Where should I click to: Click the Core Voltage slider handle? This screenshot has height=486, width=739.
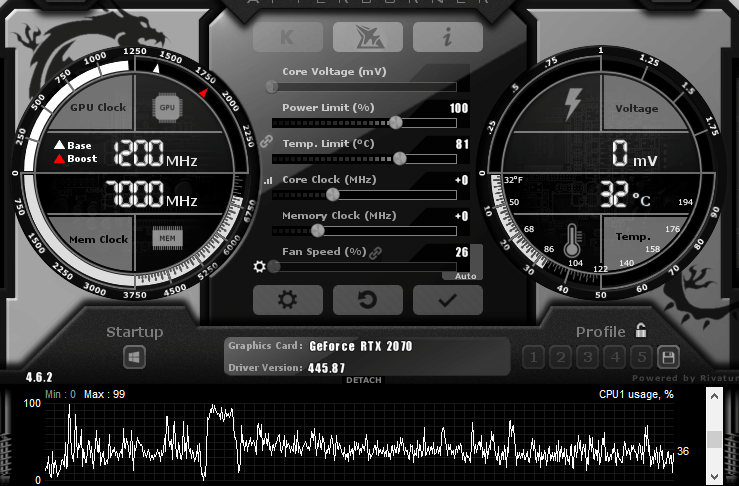tap(271, 87)
